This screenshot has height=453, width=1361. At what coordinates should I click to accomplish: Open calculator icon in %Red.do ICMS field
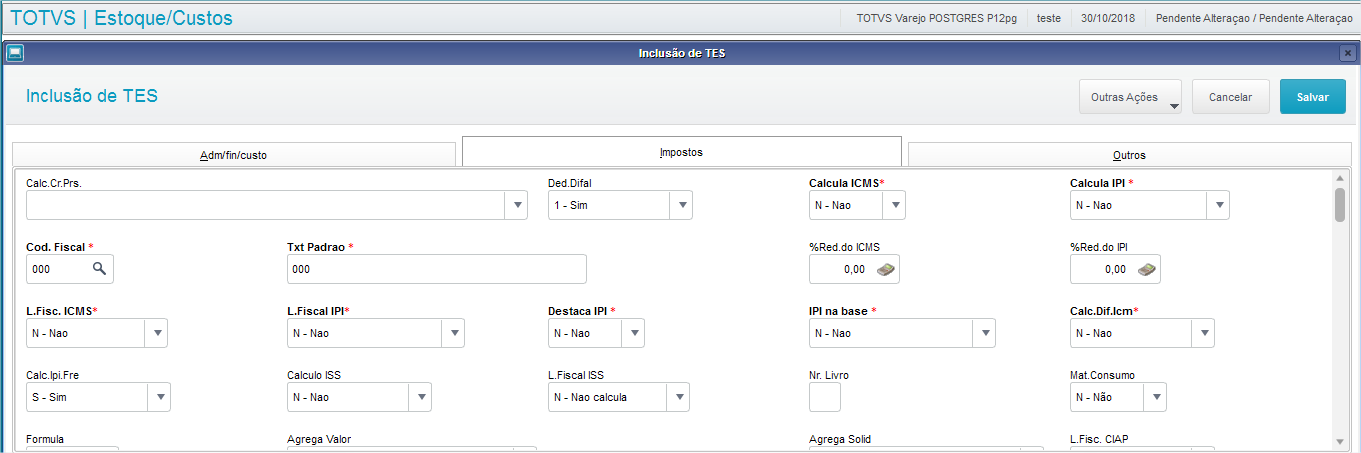tap(886, 269)
